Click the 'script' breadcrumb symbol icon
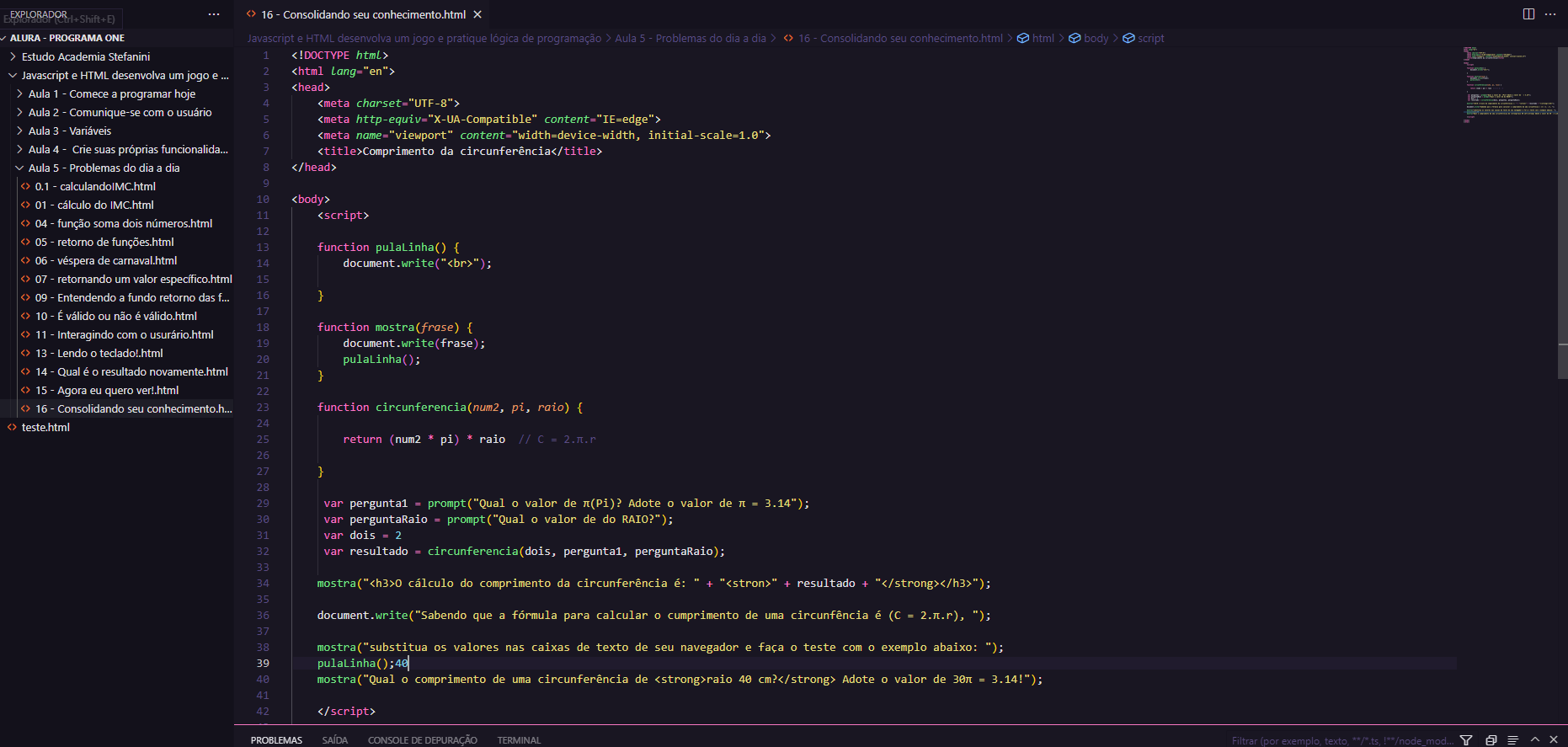 click(x=1128, y=38)
